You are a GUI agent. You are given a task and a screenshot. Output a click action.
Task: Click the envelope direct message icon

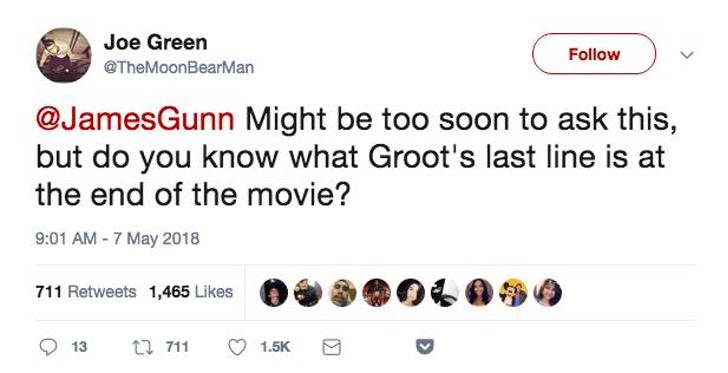pos(332,347)
